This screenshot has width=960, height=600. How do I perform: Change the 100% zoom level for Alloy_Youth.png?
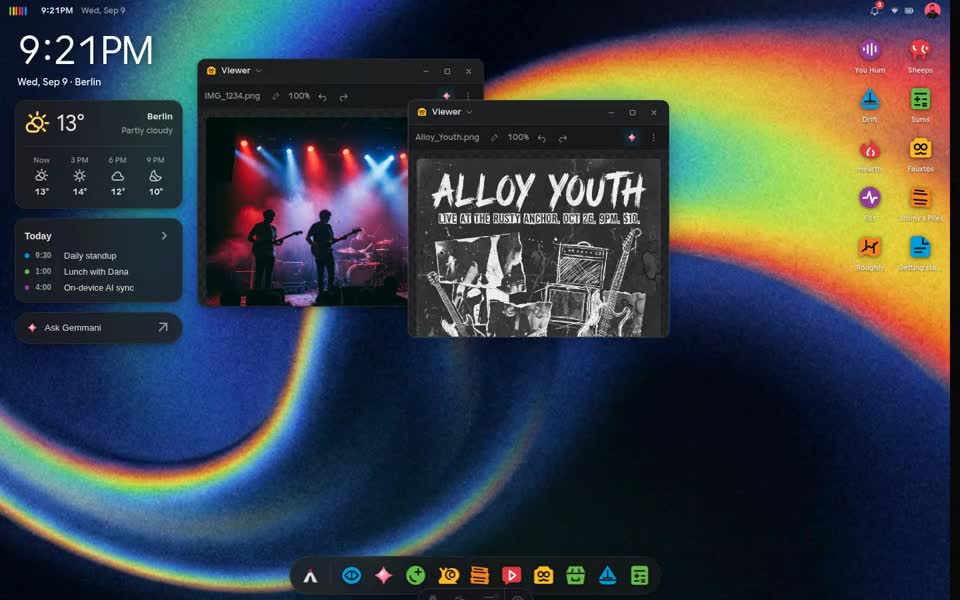point(518,137)
